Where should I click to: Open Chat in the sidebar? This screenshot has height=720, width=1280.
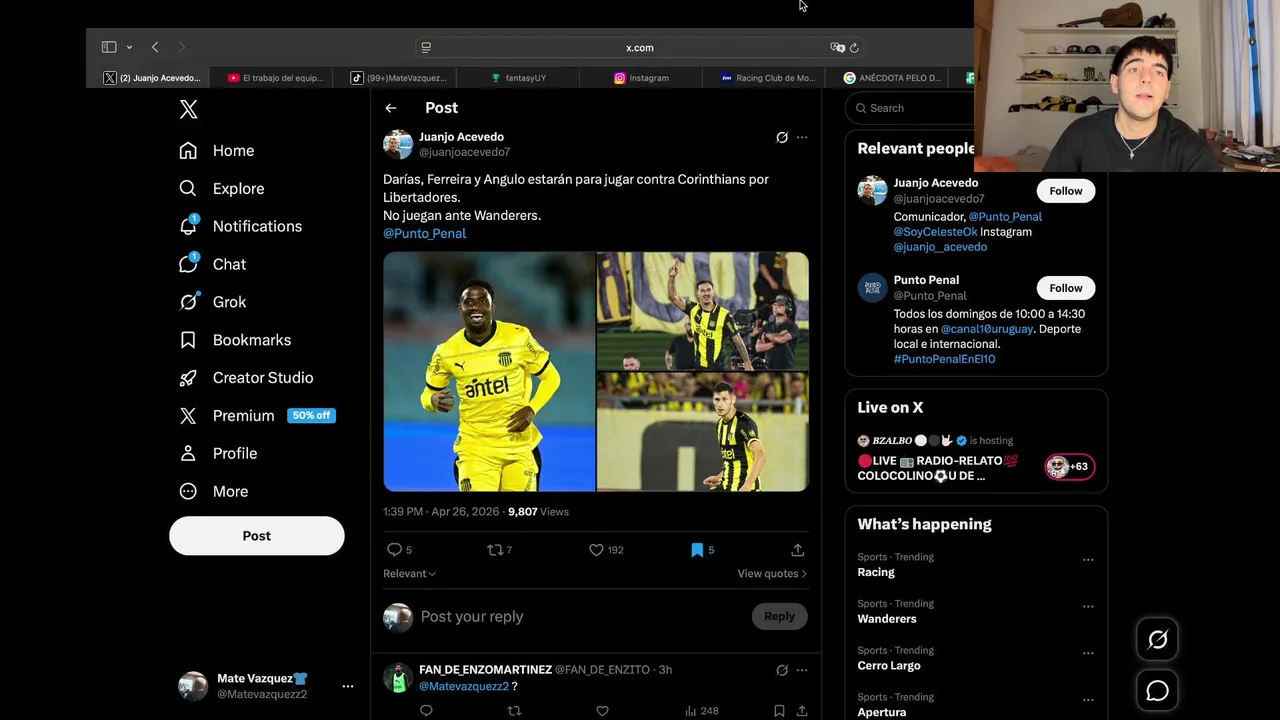(x=212, y=264)
